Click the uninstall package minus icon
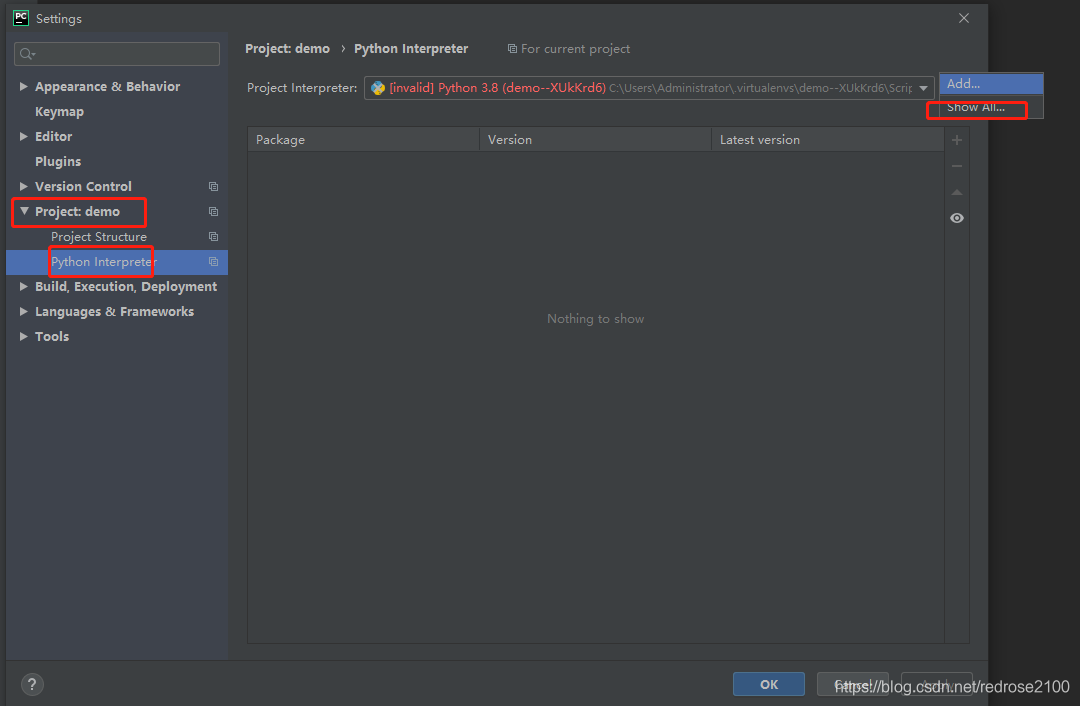Image resolution: width=1080 pixels, height=706 pixels. [957, 166]
